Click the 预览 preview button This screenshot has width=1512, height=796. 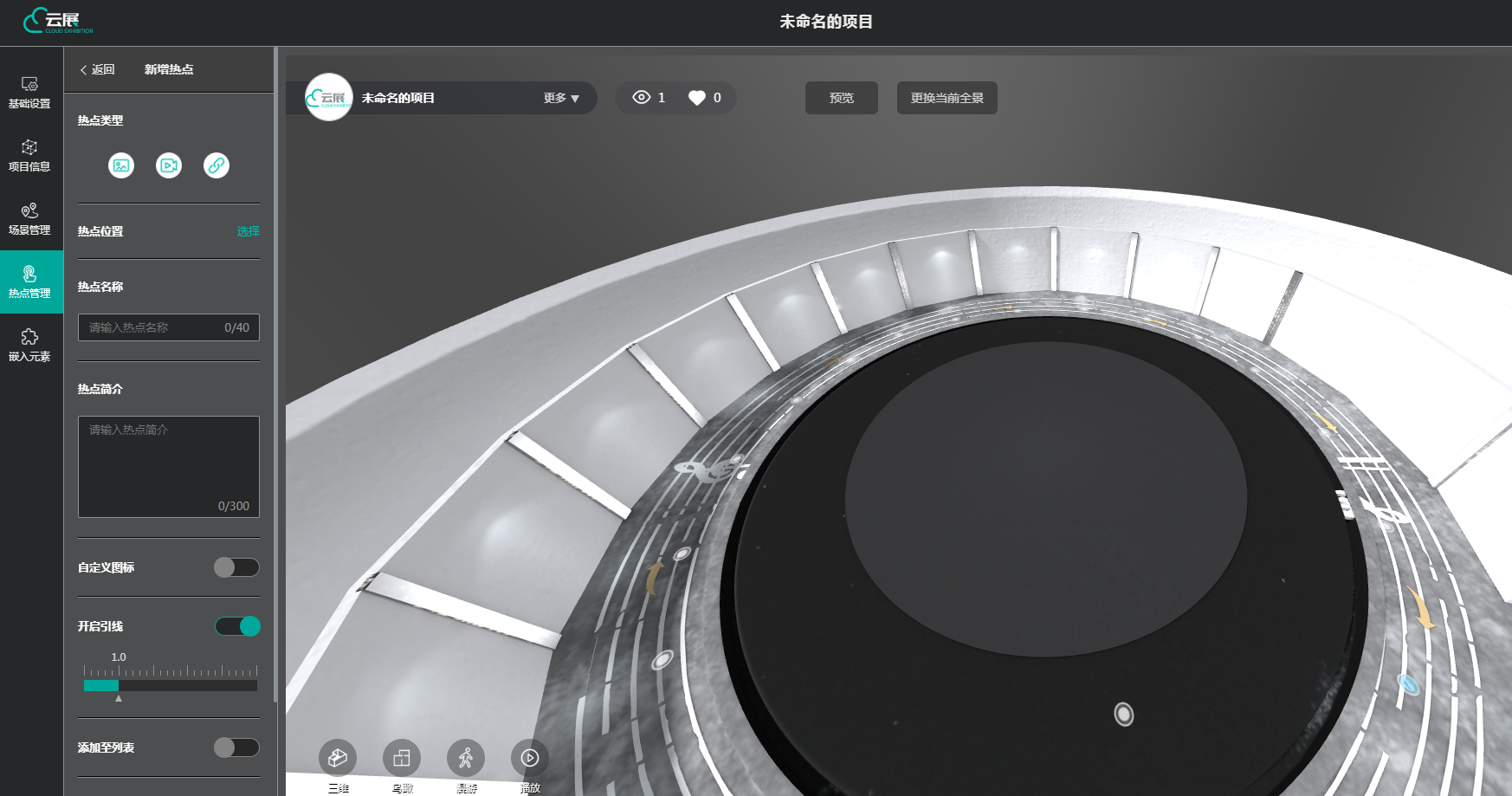click(x=841, y=98)
